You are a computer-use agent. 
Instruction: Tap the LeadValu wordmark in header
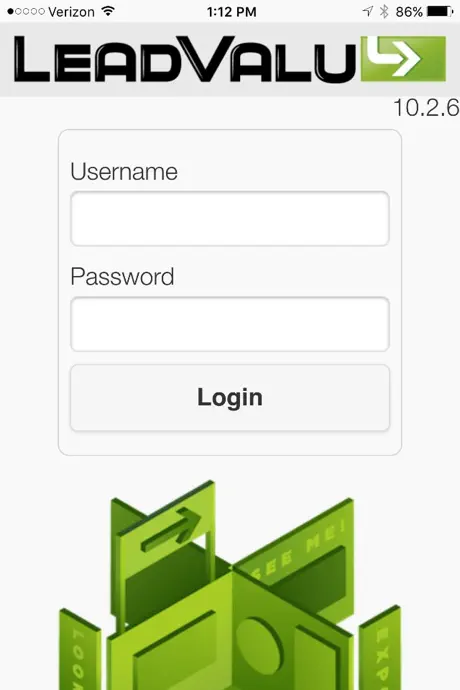point(185,59)
